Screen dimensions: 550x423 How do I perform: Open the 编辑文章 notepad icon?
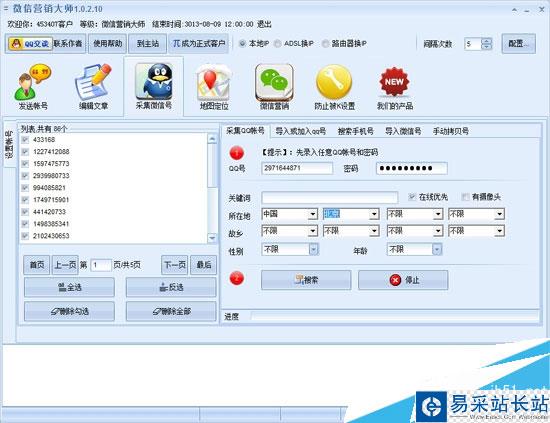click(93, 87)
